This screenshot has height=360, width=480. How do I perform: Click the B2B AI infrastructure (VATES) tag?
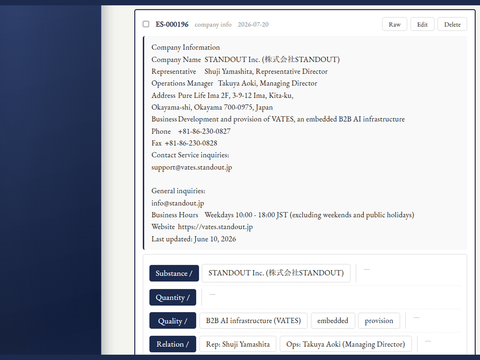tap(253, 321)
